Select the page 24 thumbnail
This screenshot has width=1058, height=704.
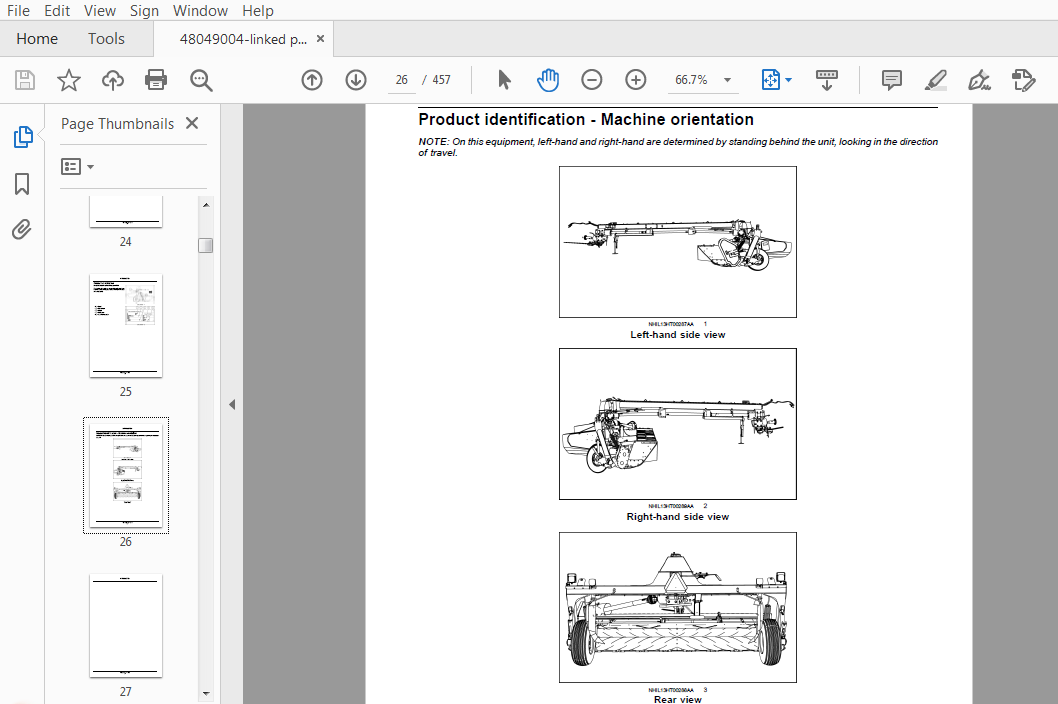click(x=126, y=212)
